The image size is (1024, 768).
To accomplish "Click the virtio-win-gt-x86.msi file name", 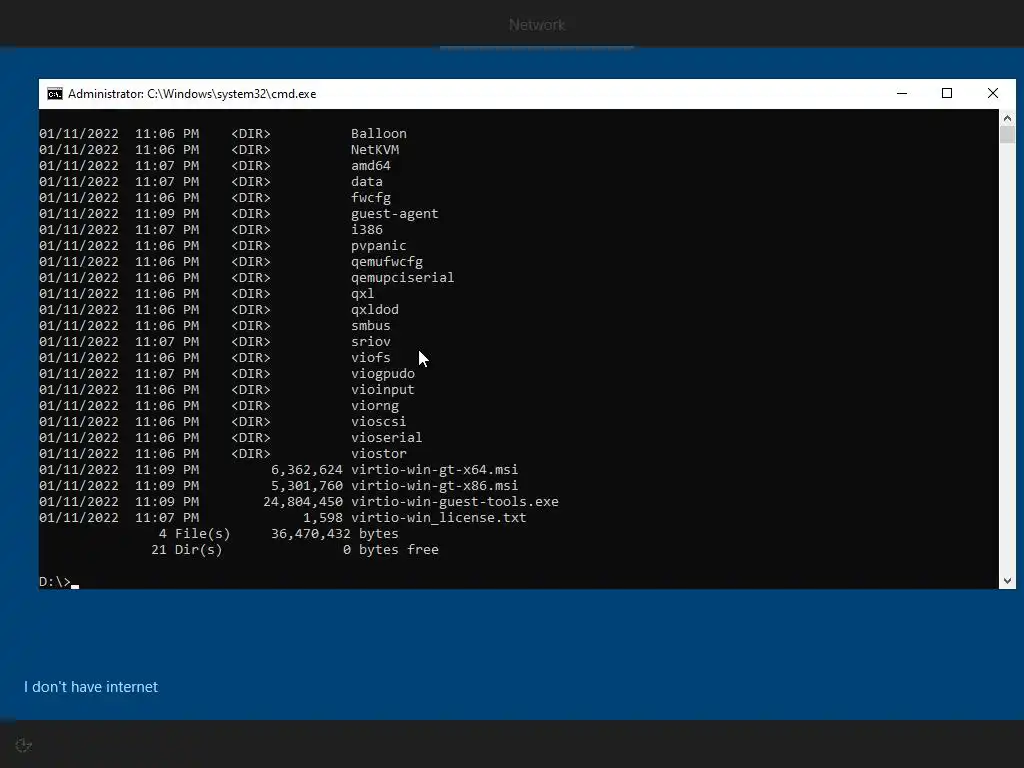I will click(x=434, y=485).
